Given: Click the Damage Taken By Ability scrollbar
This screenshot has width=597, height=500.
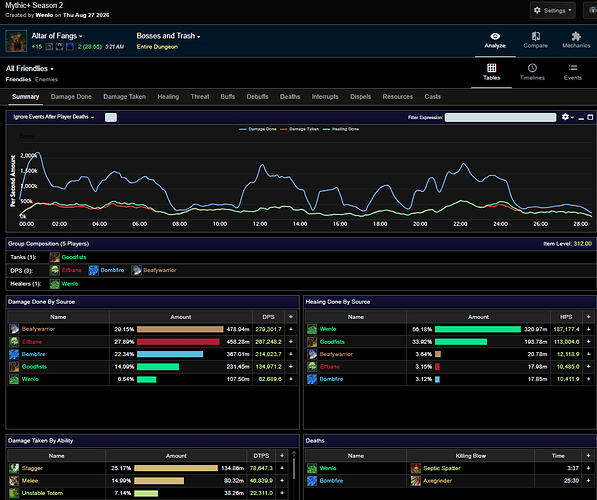Looking at the screenshot, I should (294, 470).
